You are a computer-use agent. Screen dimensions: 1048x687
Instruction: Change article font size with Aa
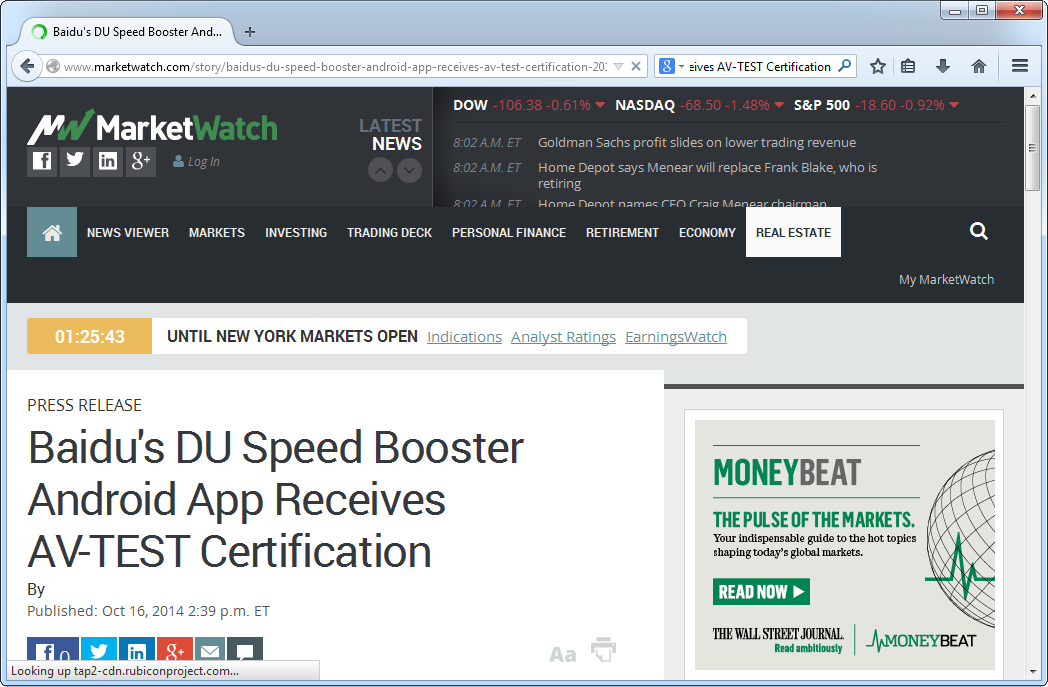562,654
